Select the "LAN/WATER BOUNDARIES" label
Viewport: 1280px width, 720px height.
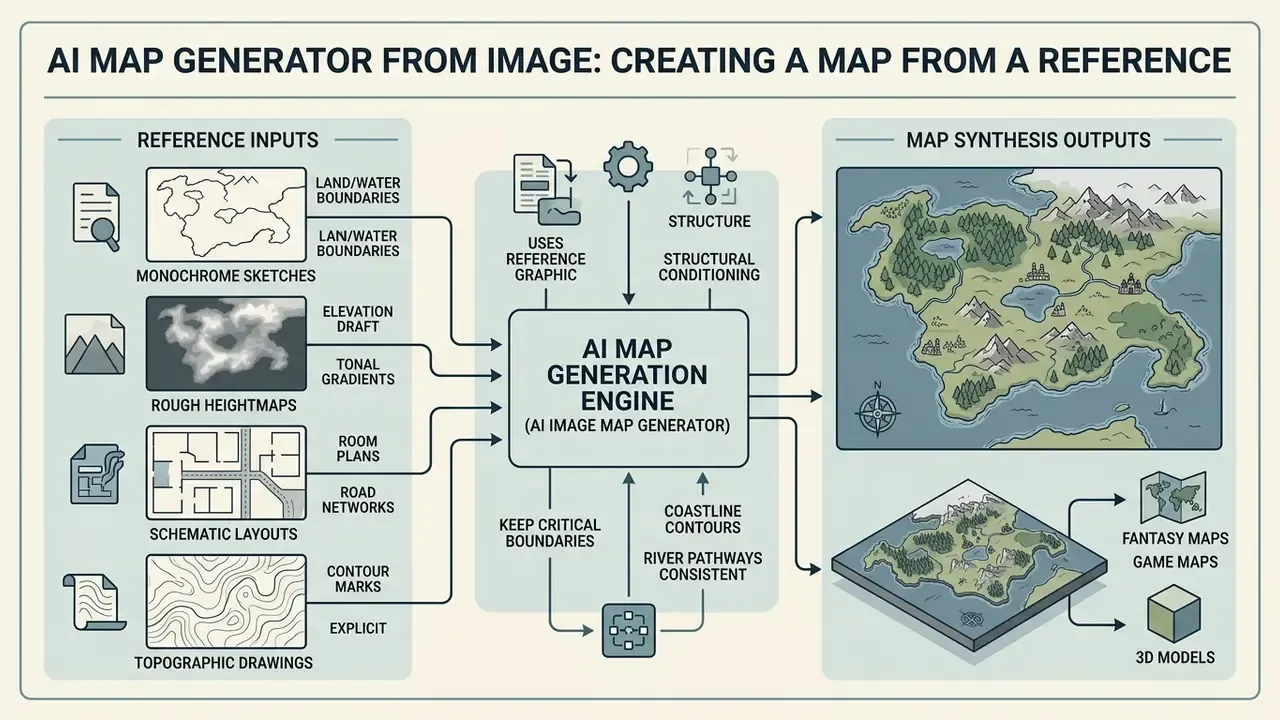pos(357,243)
